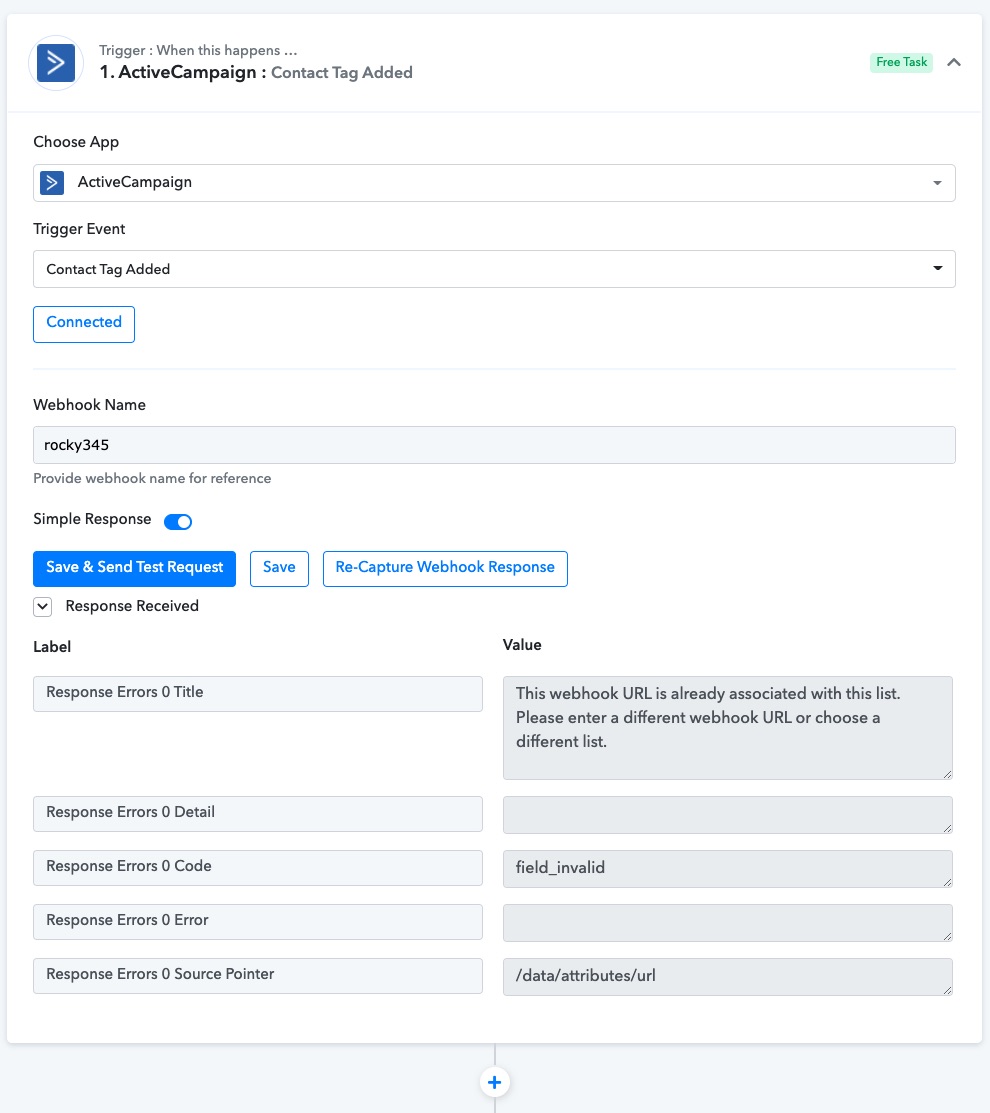
Task: Click the empty Error value field
Action: tap(727, 923)
